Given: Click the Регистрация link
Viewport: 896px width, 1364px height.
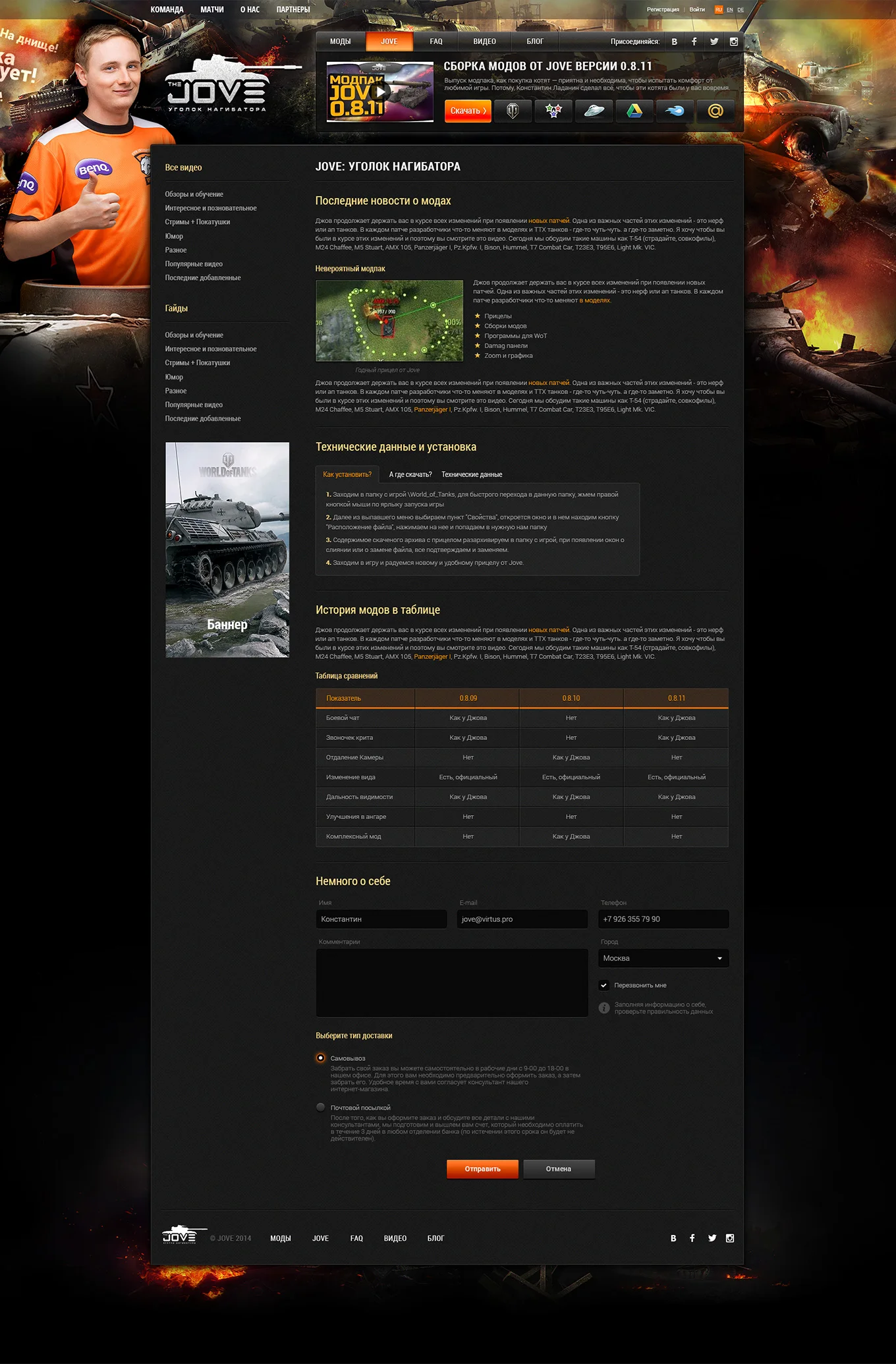Looking at the screenshot, I should point(663,9).
